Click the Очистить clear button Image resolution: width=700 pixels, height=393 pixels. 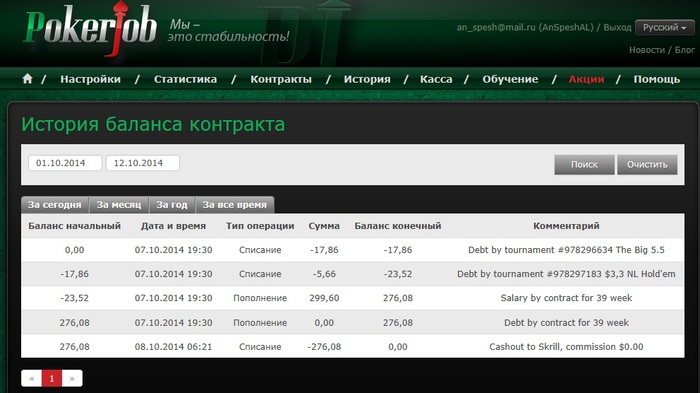(x=647, y=165)
